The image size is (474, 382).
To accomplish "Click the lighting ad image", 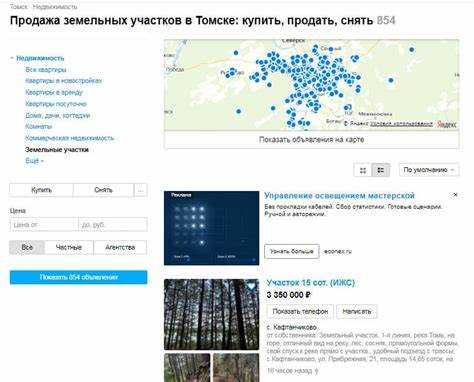I will pos(211,228).
